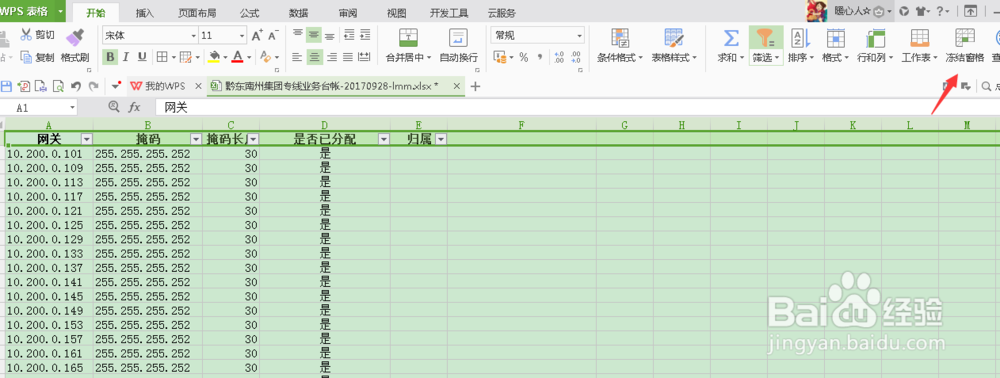Click the red font color A

tap(237, 57)
